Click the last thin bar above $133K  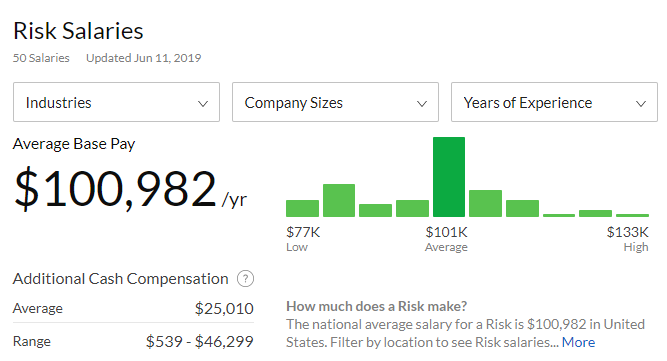coord(632,215)
